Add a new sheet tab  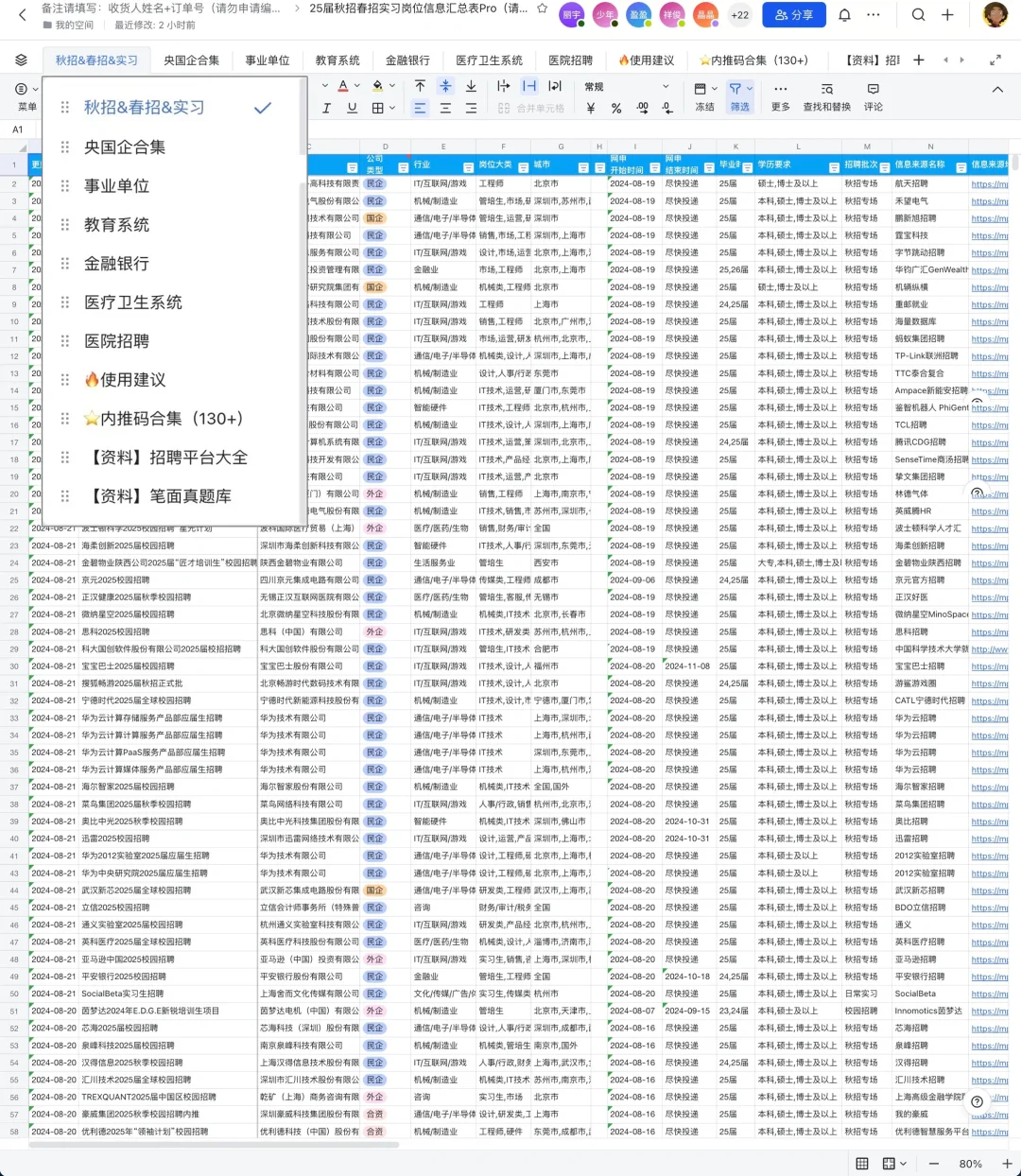[918, 60]
